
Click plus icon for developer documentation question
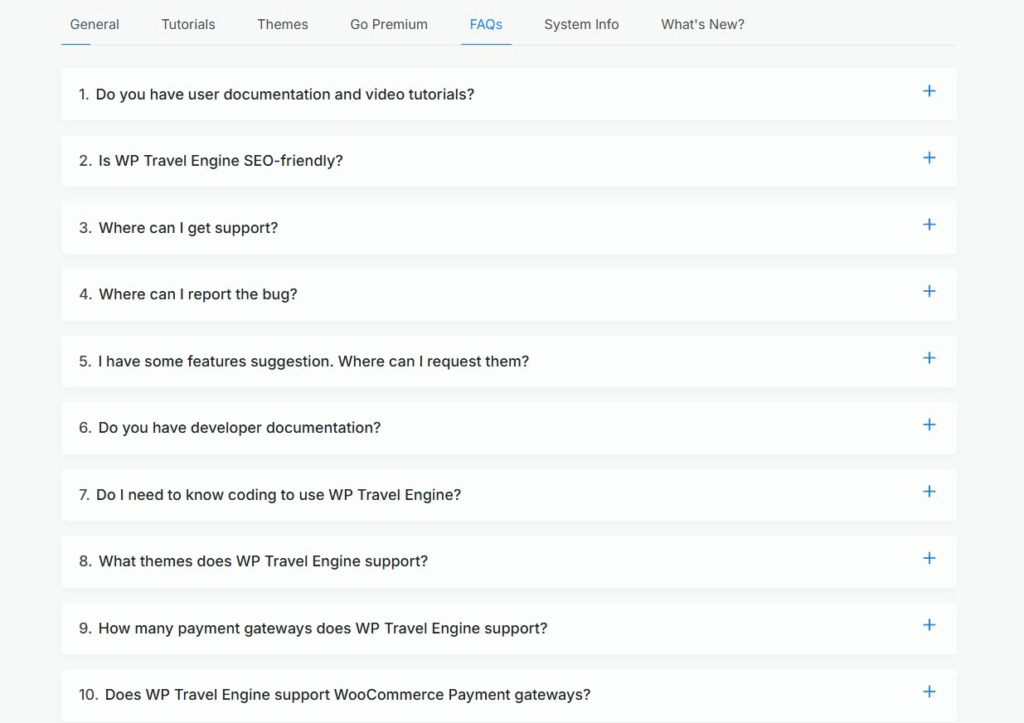[x=929, y=425]
